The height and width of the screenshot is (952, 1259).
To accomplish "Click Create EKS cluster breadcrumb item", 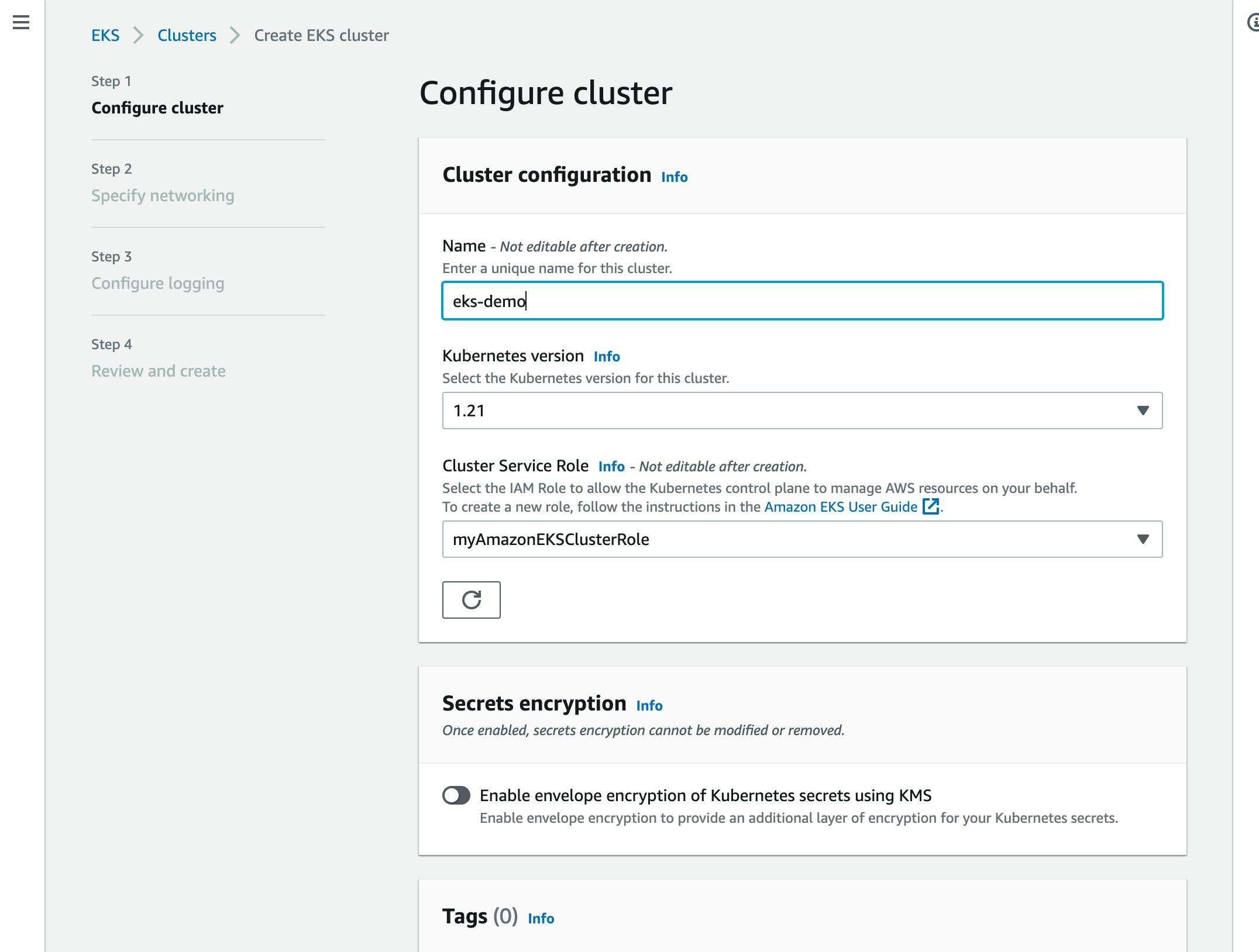I will 320,35.
